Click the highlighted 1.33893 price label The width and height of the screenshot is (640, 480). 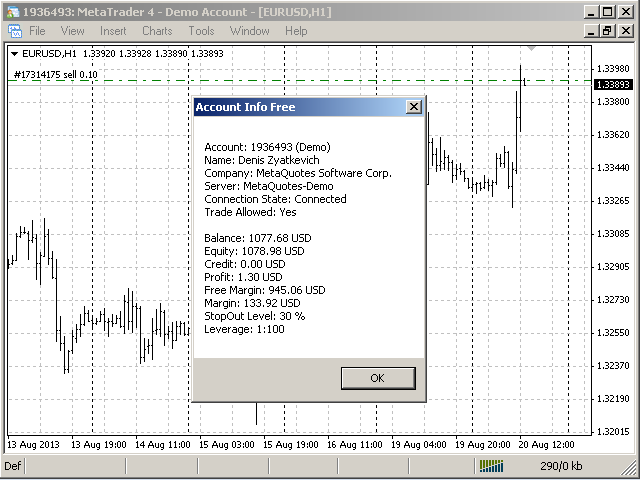612,85
